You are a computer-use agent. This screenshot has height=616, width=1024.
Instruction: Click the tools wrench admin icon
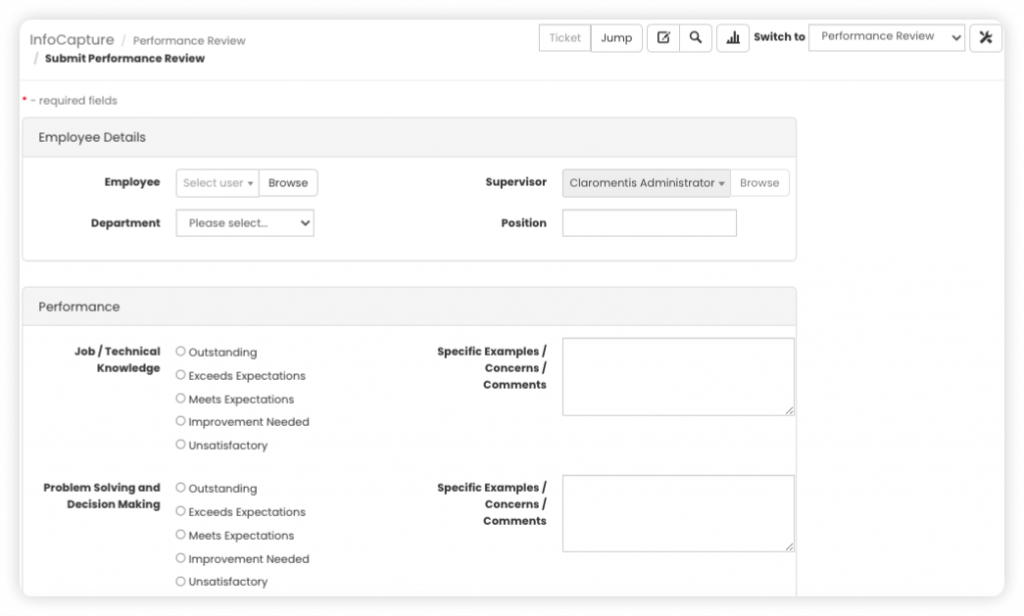click(985, 38)
